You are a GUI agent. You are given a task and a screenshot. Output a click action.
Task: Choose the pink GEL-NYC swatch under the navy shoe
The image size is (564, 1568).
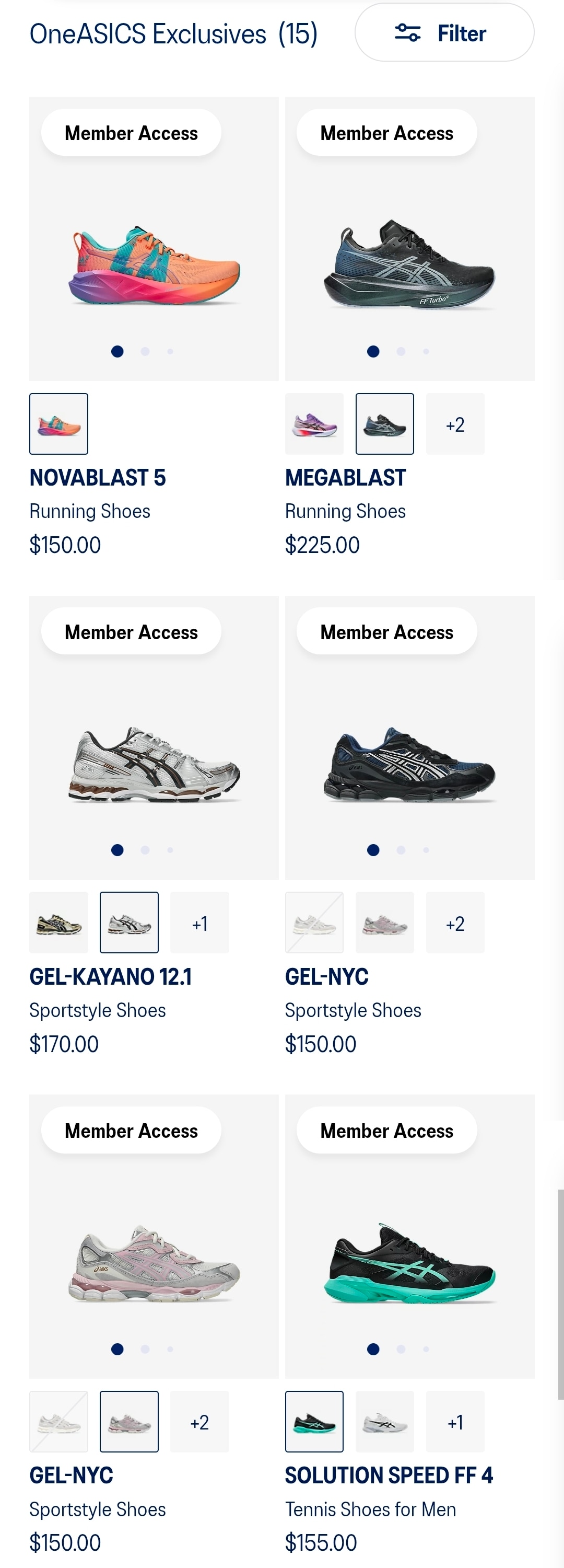384,923
